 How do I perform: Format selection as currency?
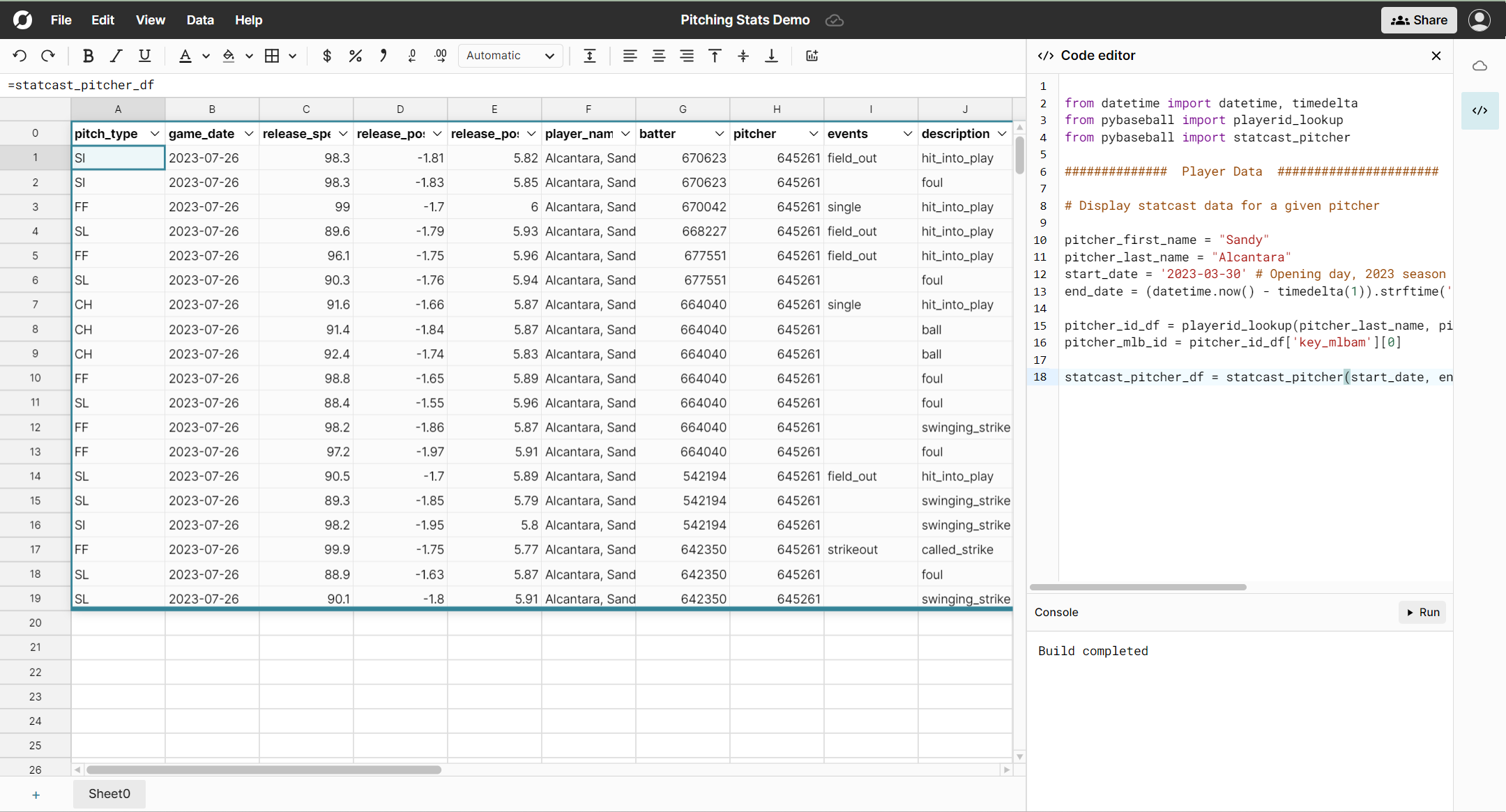pos(326,56)
